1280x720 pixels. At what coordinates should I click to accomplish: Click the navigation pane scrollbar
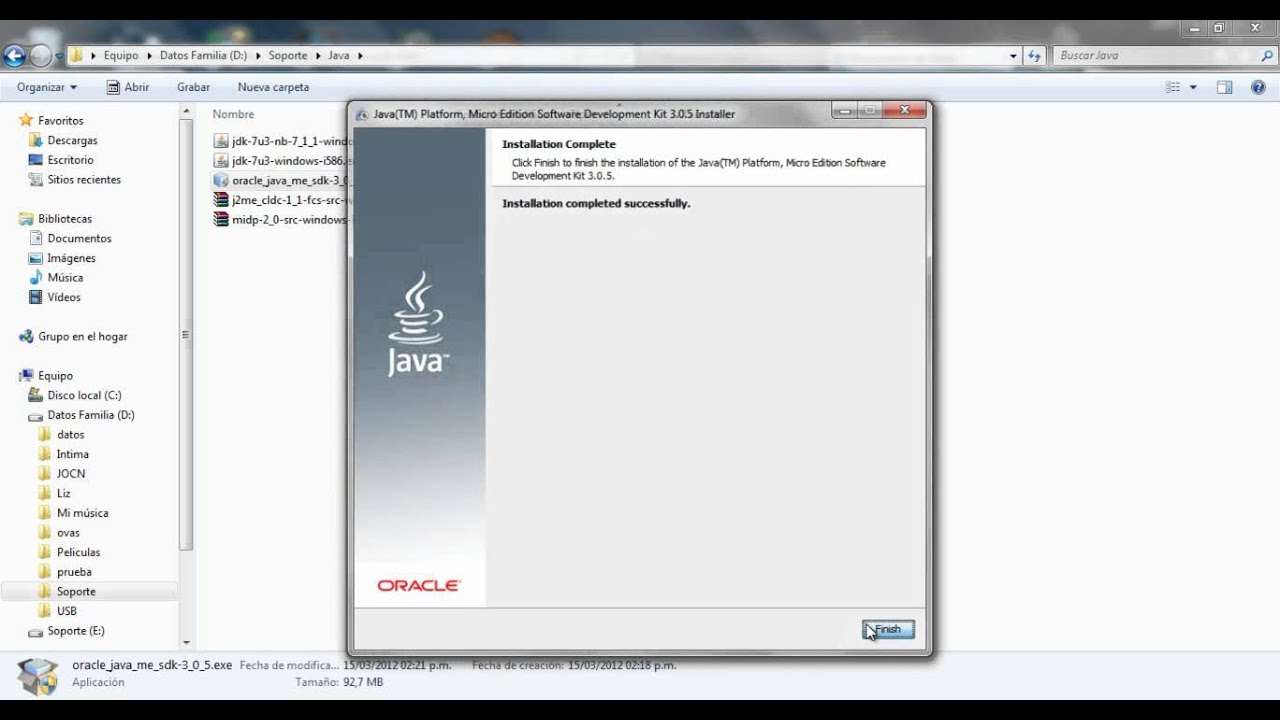[x=186, y=336]
